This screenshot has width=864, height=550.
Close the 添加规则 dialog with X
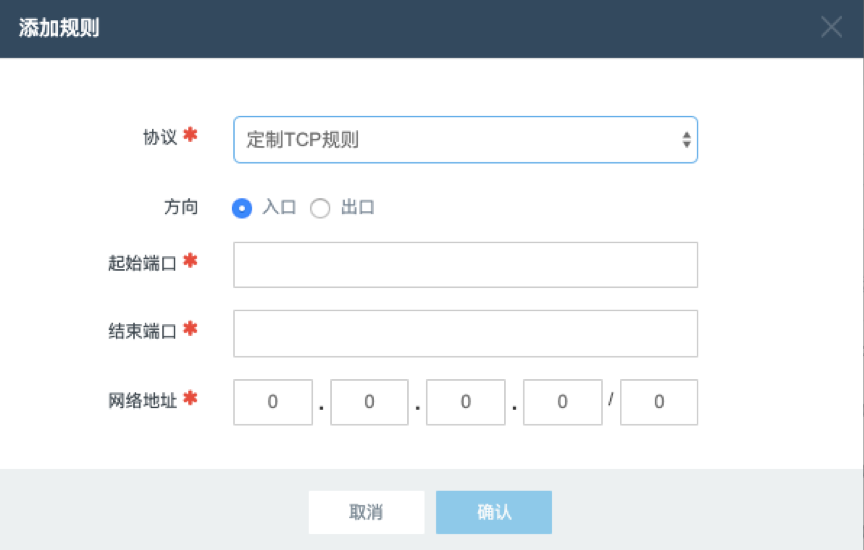click(x=831, y=26)
